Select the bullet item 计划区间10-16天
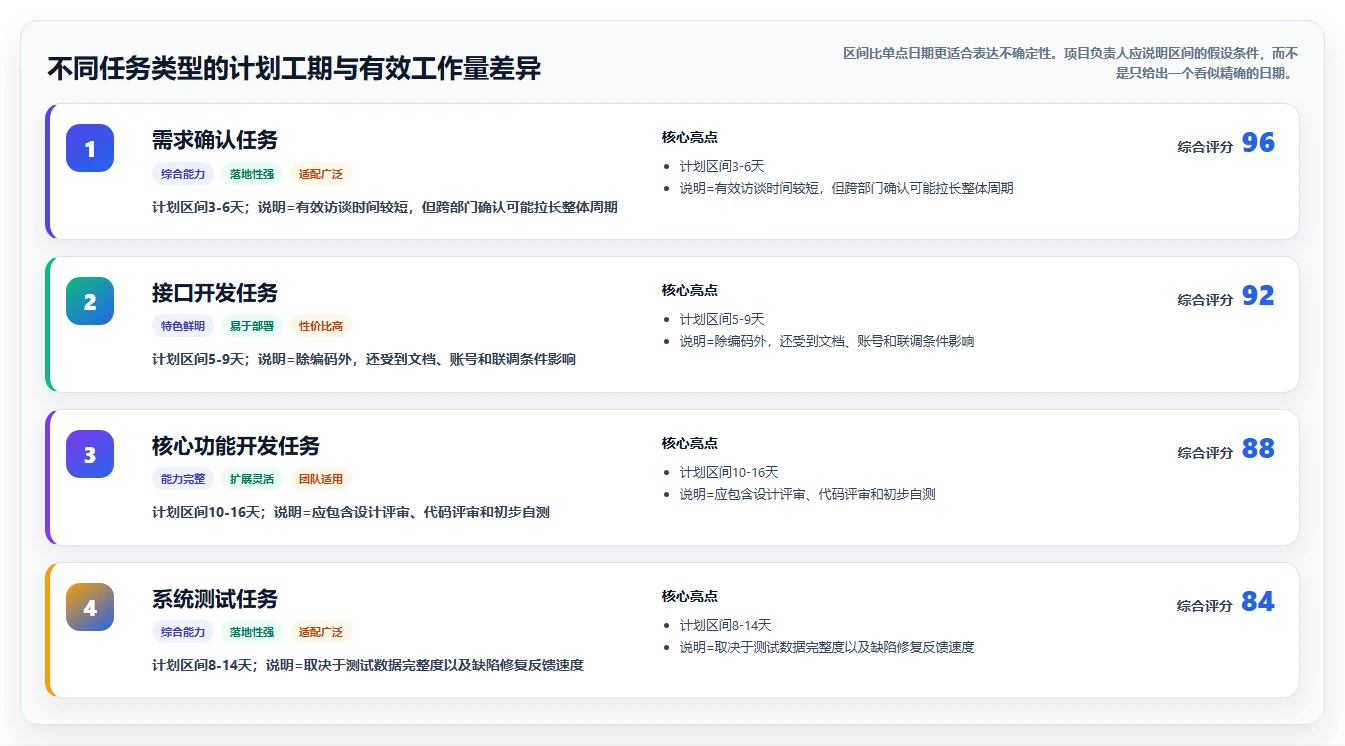This screenshot has height=746, width=1345. (729, 472)
